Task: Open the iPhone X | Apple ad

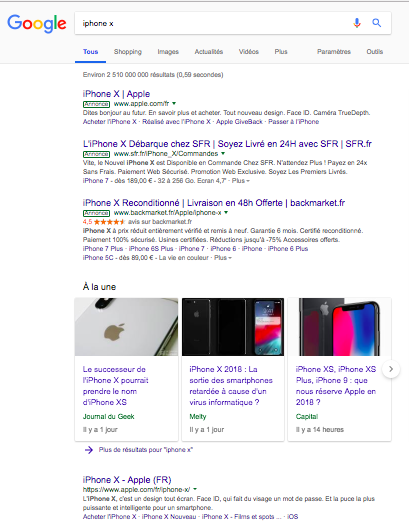Action: (116, 94)
